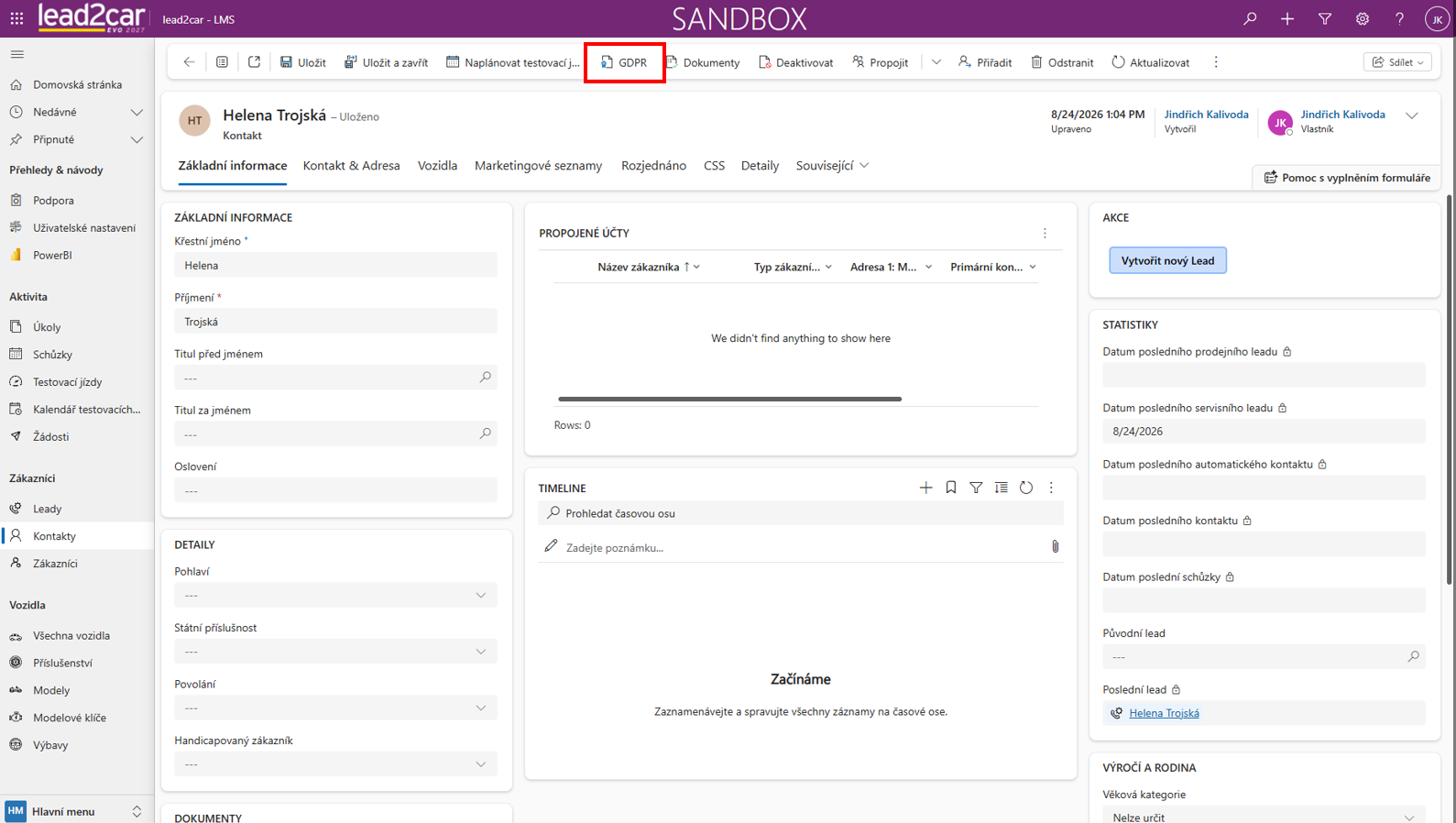The image size is (1456, 823).
Task: Open the help question mark icon
Action: click(x=1399, y=18)
